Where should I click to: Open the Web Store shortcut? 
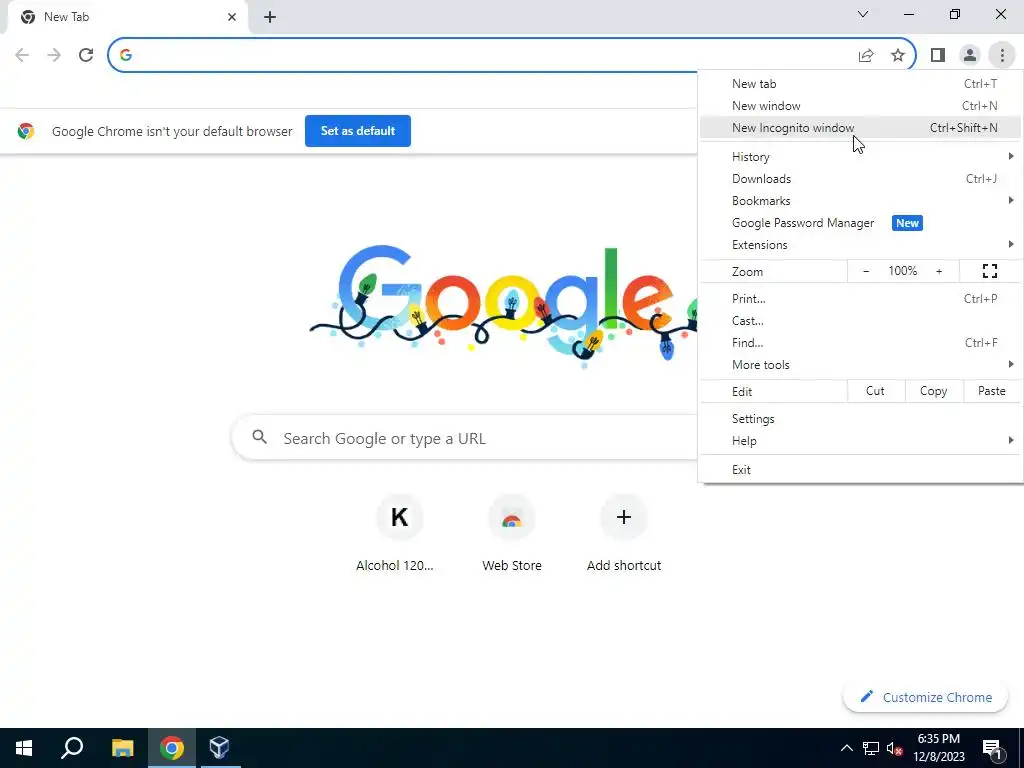[x=512, y=534]
